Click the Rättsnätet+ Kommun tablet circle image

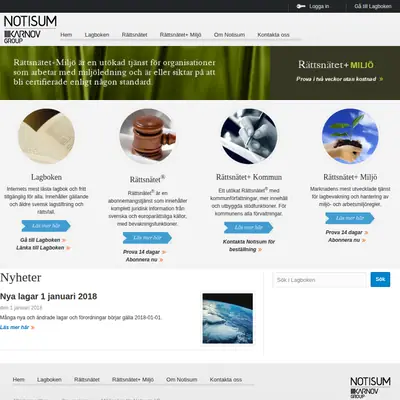[x=249, y=136]
